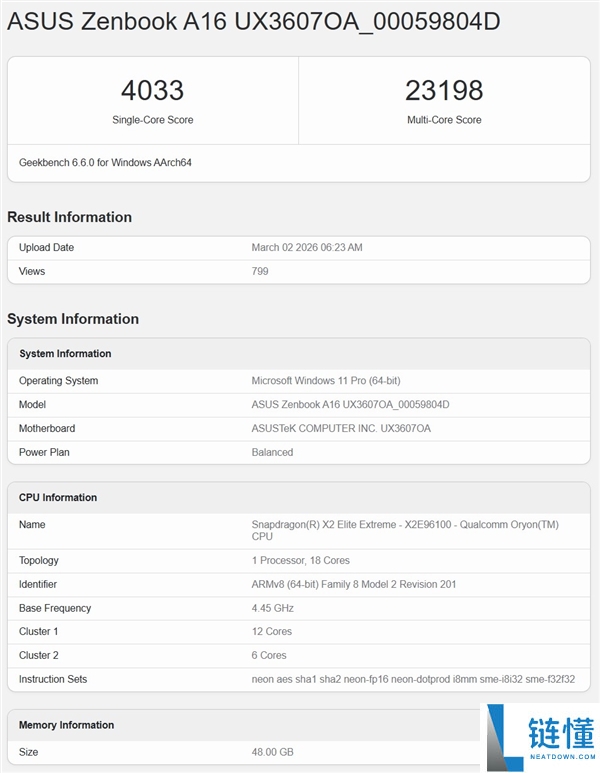Select the March 02 2026 06:23 AM value
This screenshot has width=600, height=773.
coord(307,247)
